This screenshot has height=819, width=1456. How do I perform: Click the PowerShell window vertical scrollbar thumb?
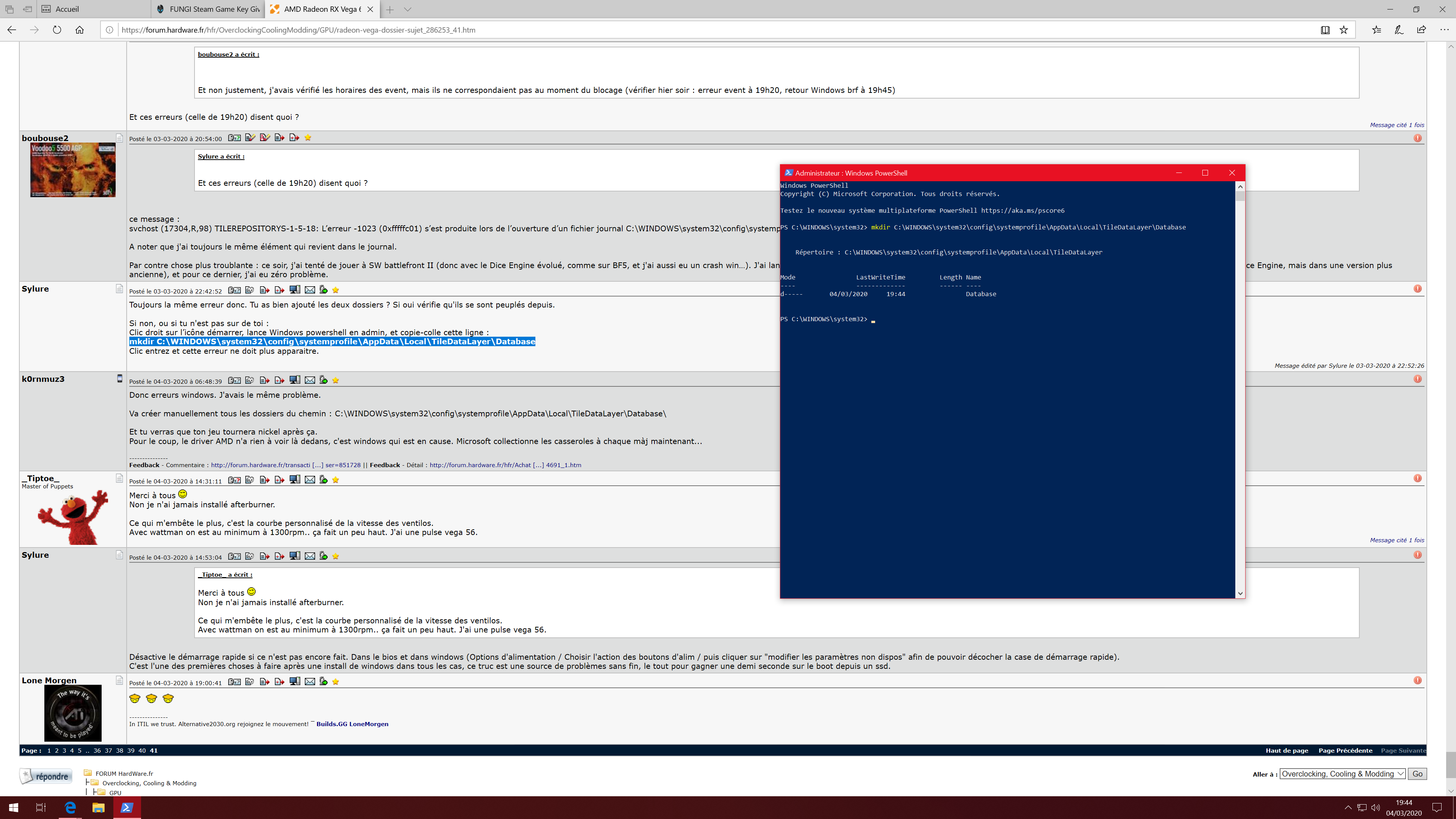pyautogui.click(x=1240, y=196)
